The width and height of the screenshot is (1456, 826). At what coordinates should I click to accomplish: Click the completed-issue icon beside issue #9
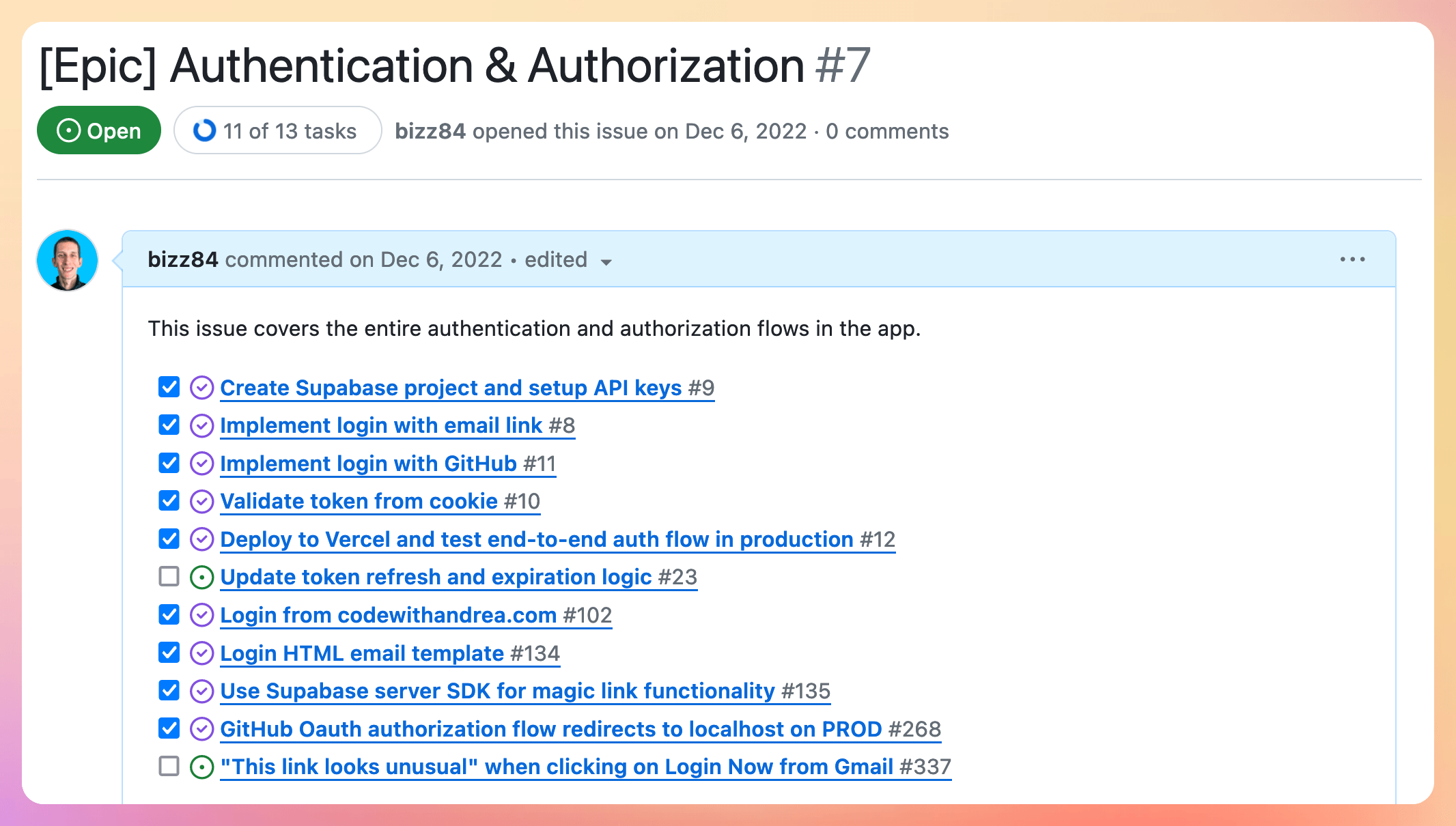point(201,387)
